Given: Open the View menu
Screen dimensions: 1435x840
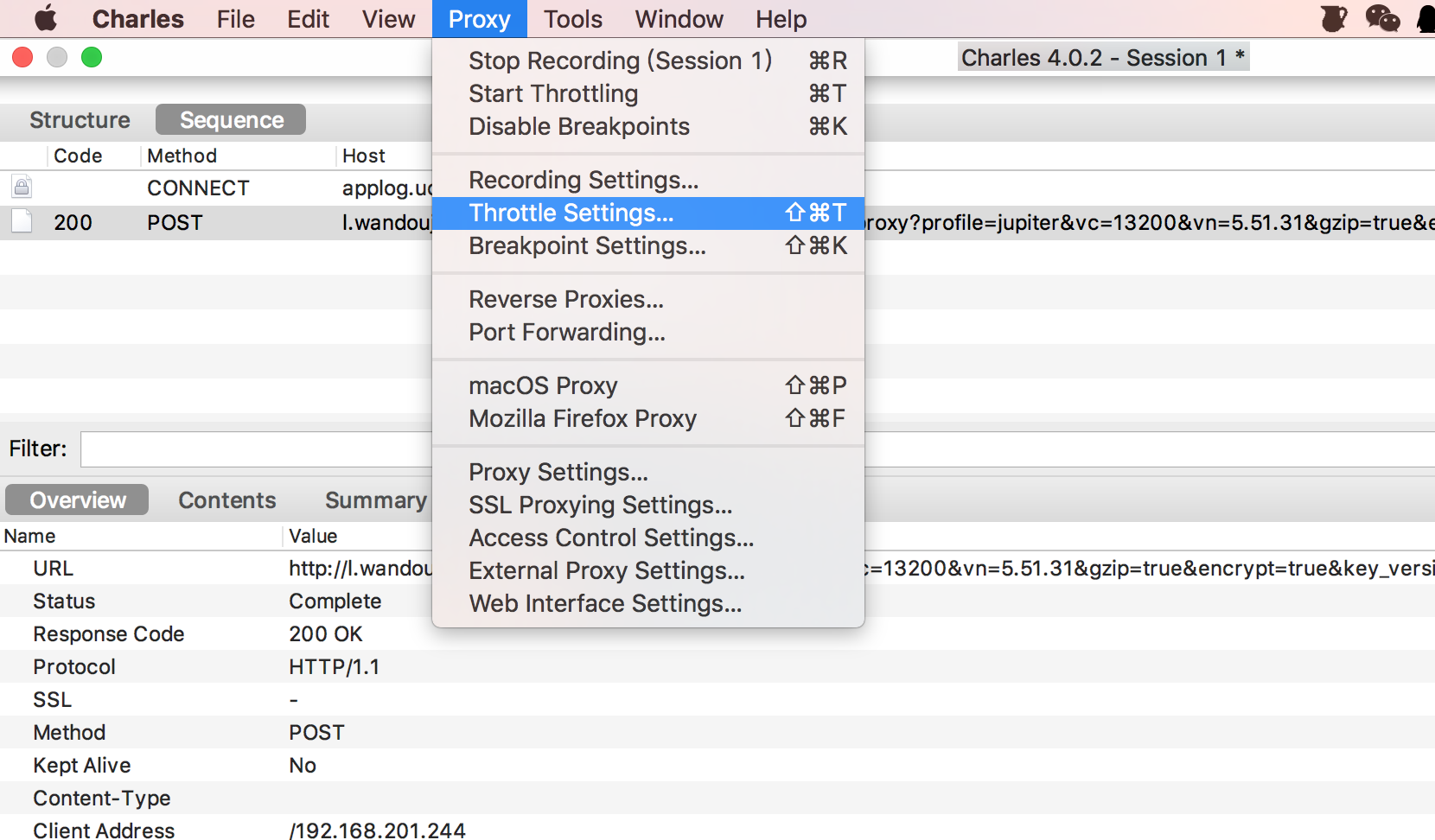Looking at the screenshot, I should [x=389, y=19].
